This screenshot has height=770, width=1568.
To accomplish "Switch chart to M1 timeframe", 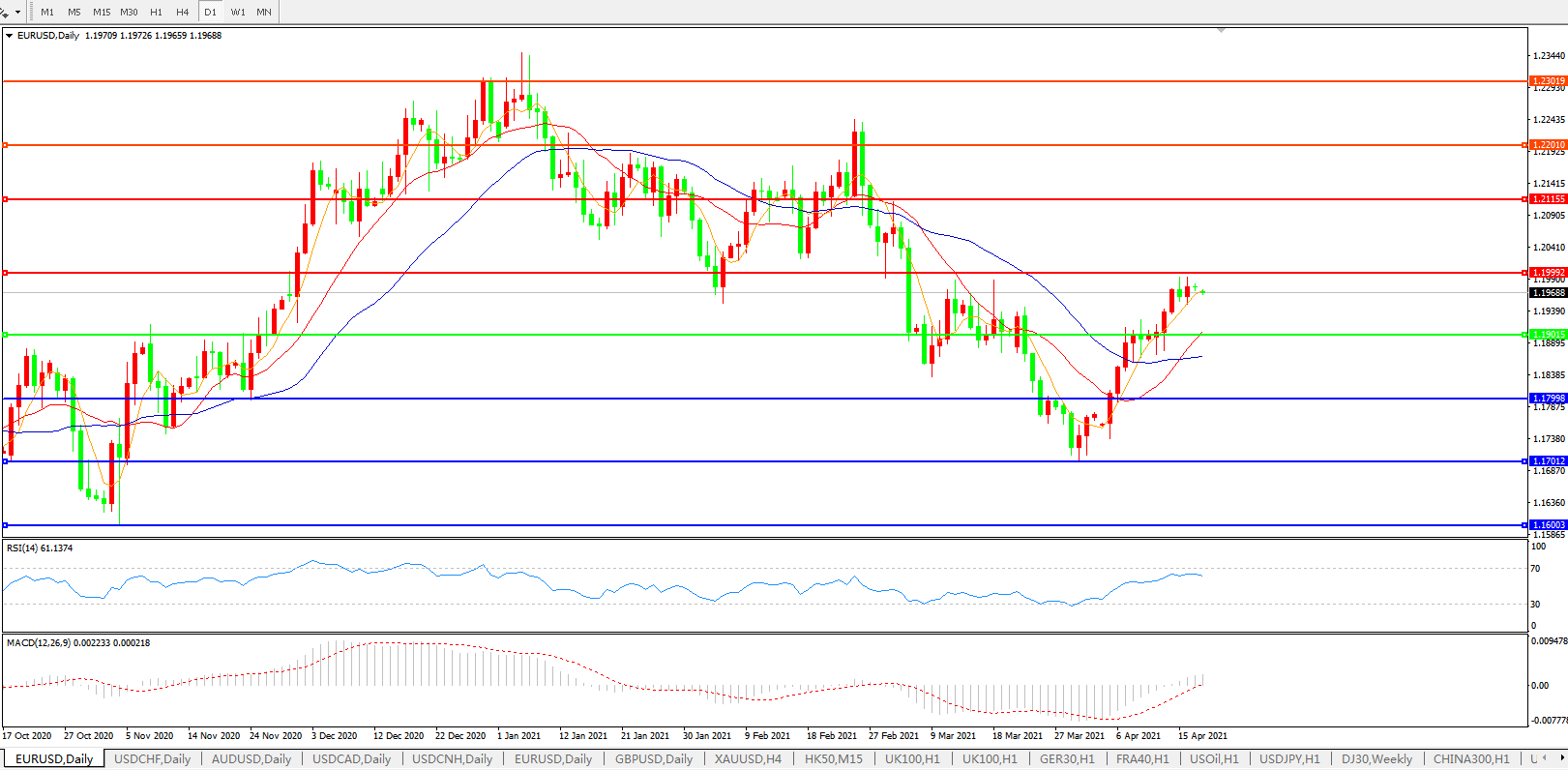I will point(47,12).
